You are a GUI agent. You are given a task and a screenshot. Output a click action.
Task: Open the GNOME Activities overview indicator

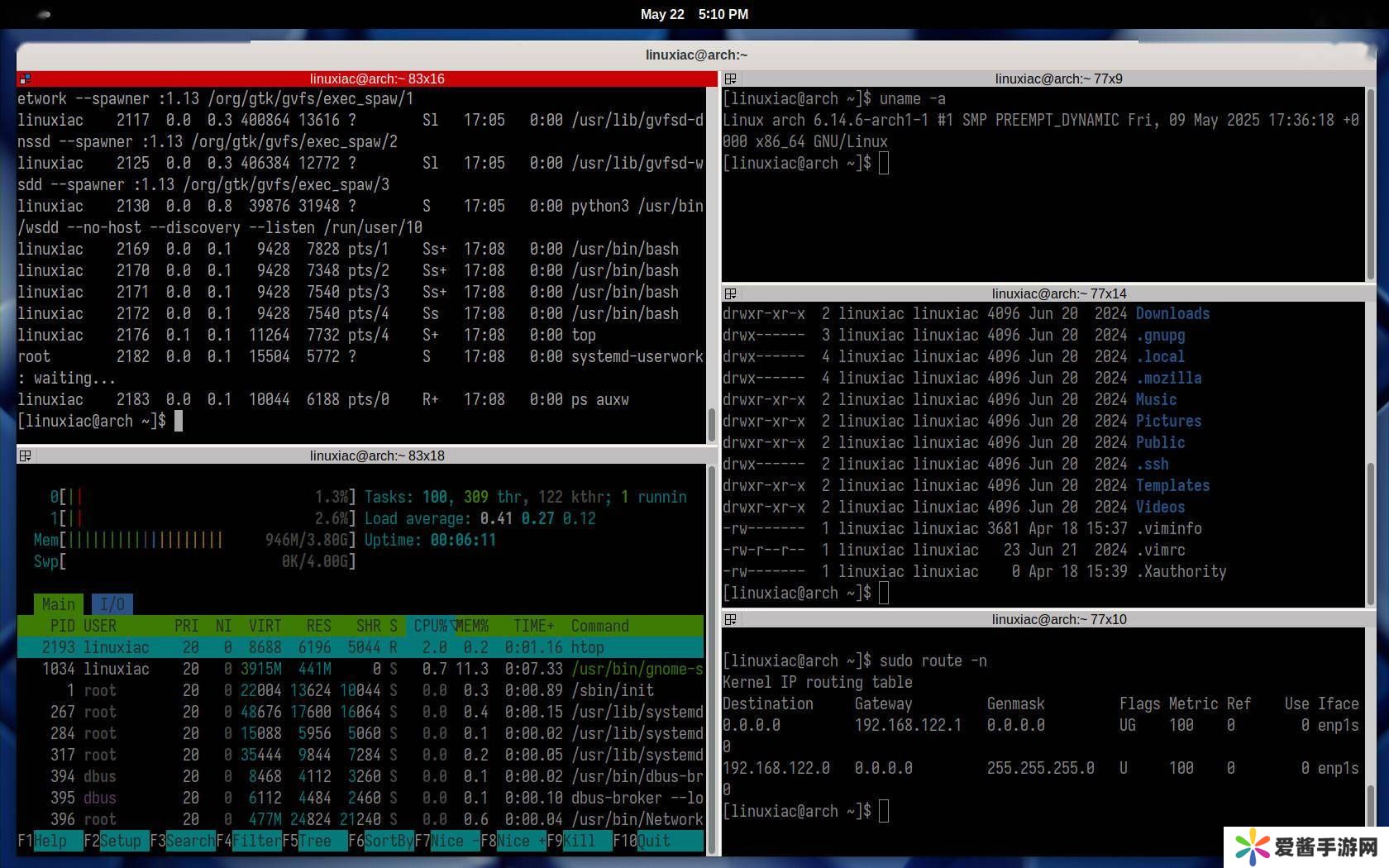(45, 14)
